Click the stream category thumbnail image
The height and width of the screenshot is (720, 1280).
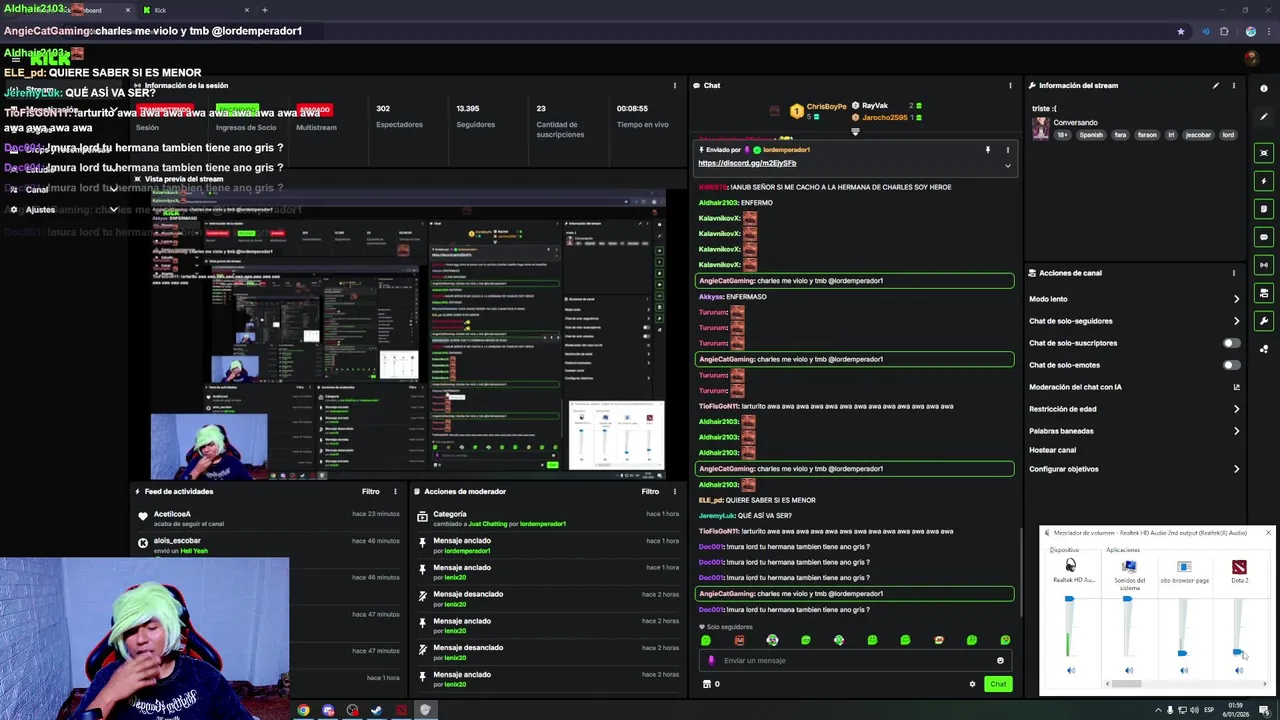tap(1041, 128)
